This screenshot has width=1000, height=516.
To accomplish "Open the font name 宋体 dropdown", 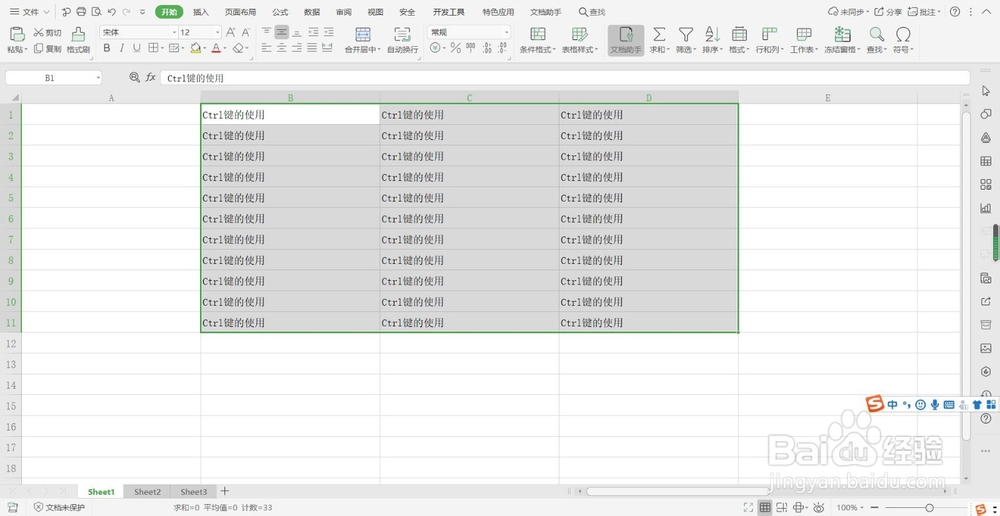I will pos(175,33).
